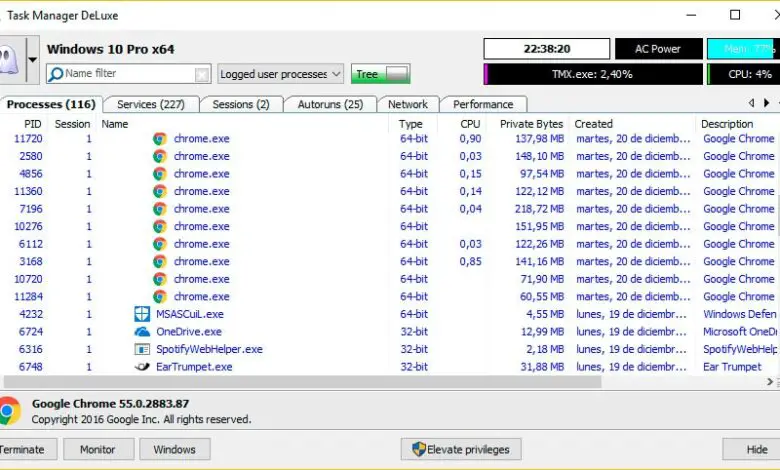
Task: Click Chrome icon for PID 10276 row
Action: (x=160, y=226)
